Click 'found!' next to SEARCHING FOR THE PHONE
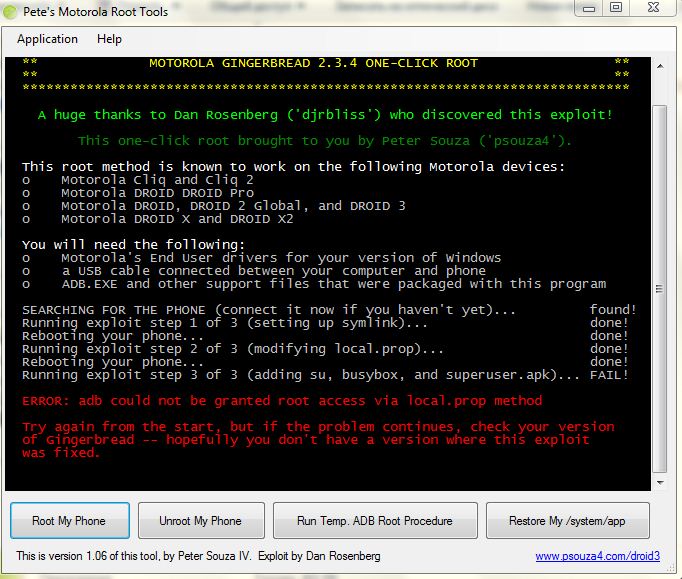Image resolution: width=682 pixels, height=579 pixels. [x=613, y=310]
